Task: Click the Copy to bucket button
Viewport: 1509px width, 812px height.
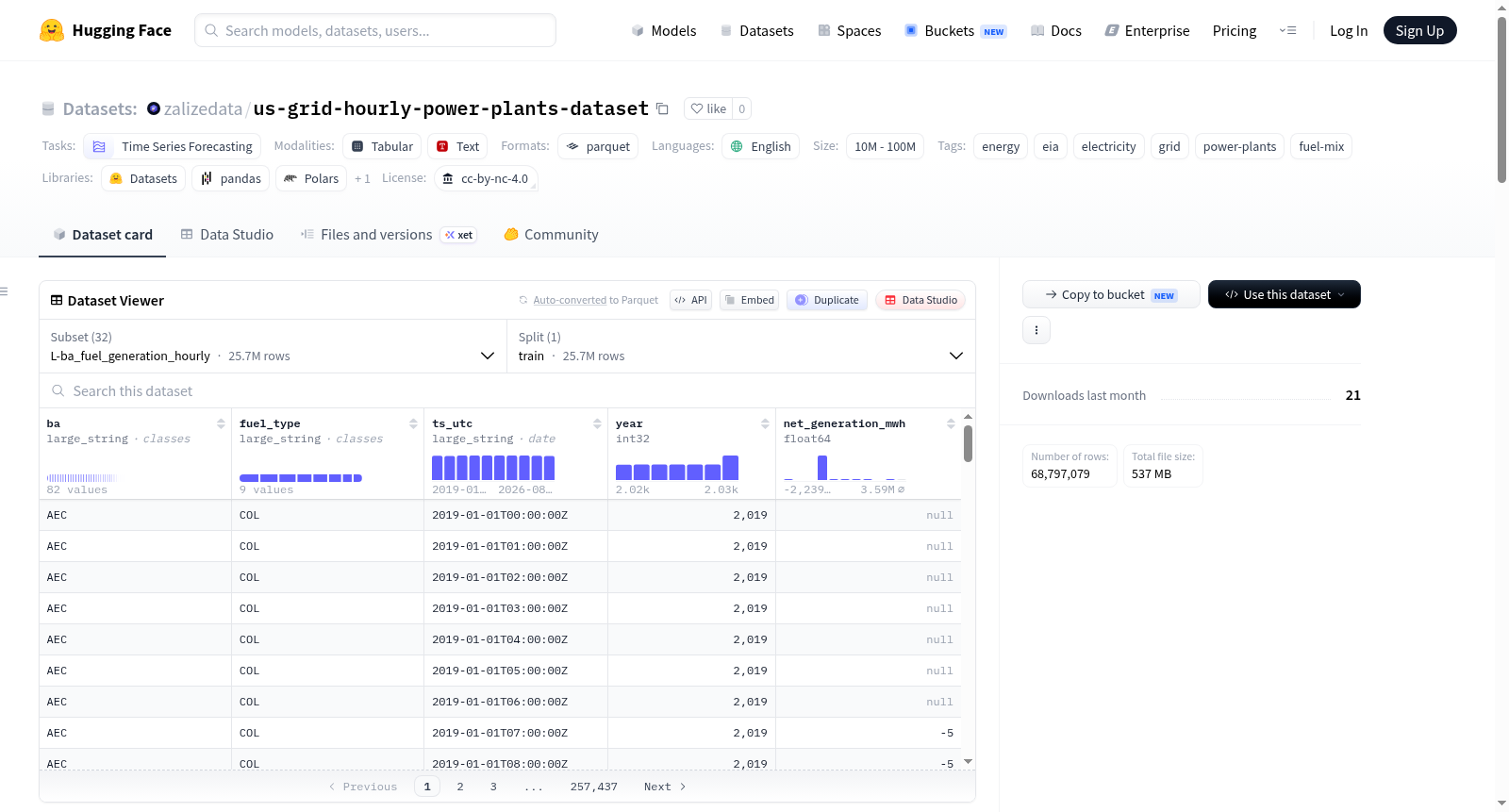Action: [1111, 294]
